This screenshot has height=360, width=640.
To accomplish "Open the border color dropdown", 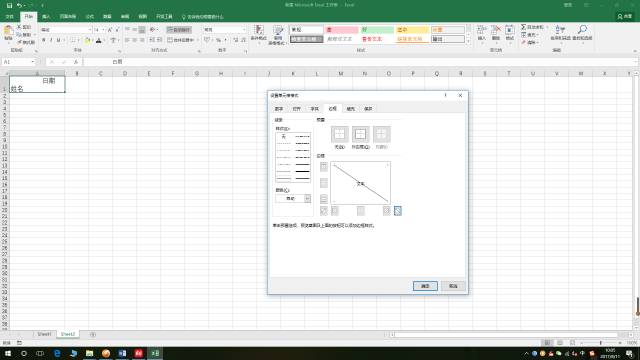I will point(293,198).
